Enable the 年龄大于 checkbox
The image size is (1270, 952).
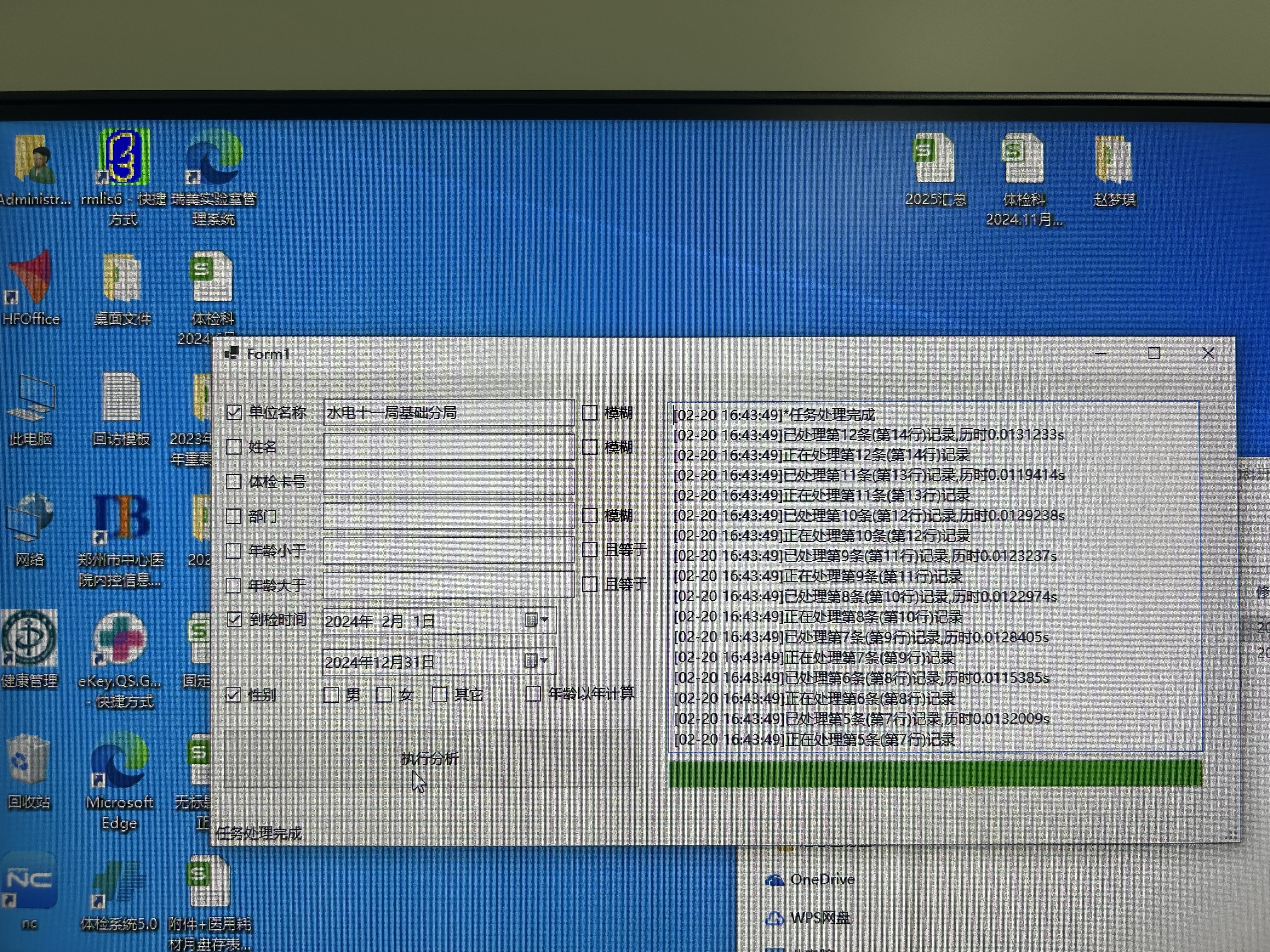click(233, 585)
